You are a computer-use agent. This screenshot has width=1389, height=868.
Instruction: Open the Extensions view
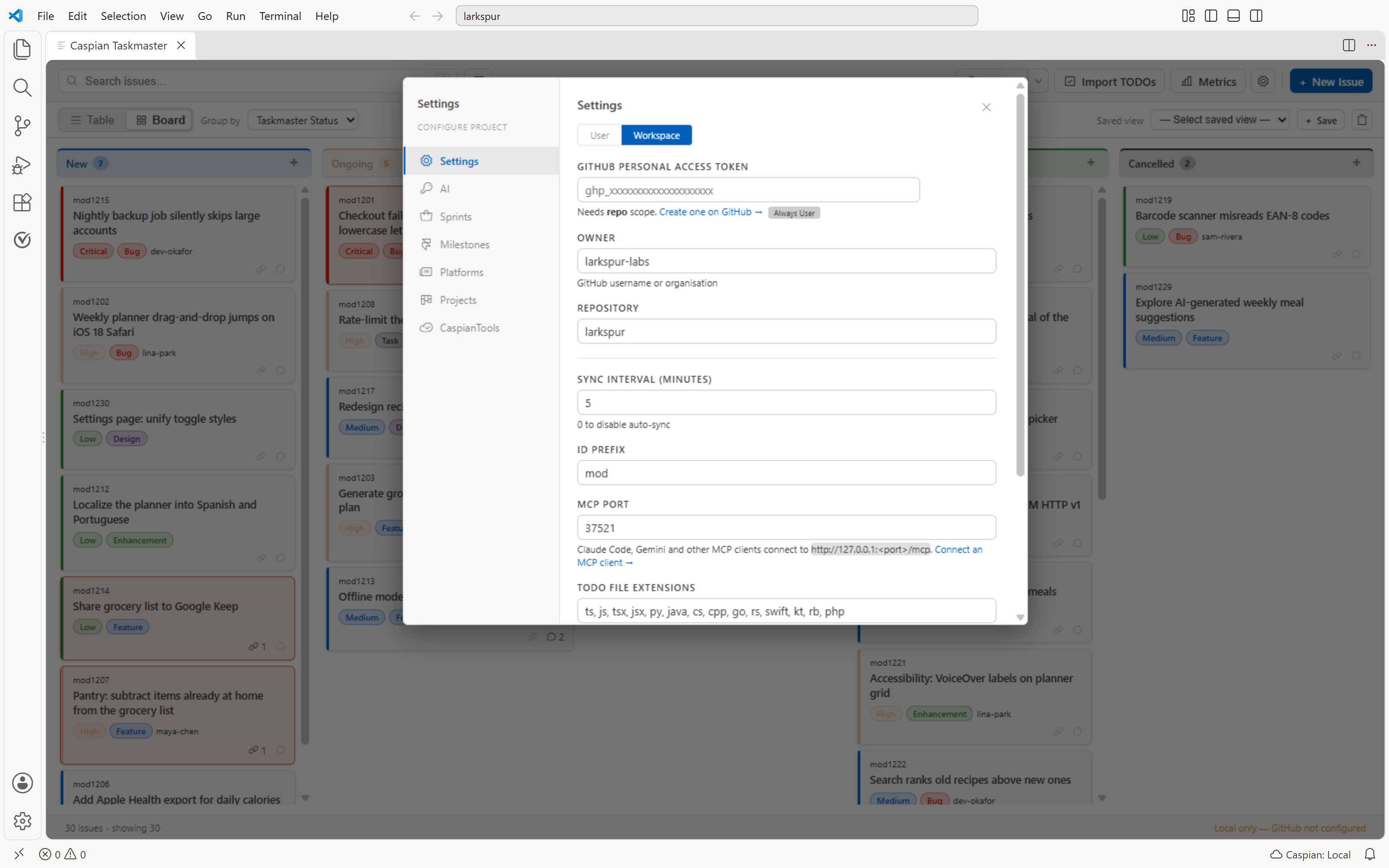(x=22, y=202)
